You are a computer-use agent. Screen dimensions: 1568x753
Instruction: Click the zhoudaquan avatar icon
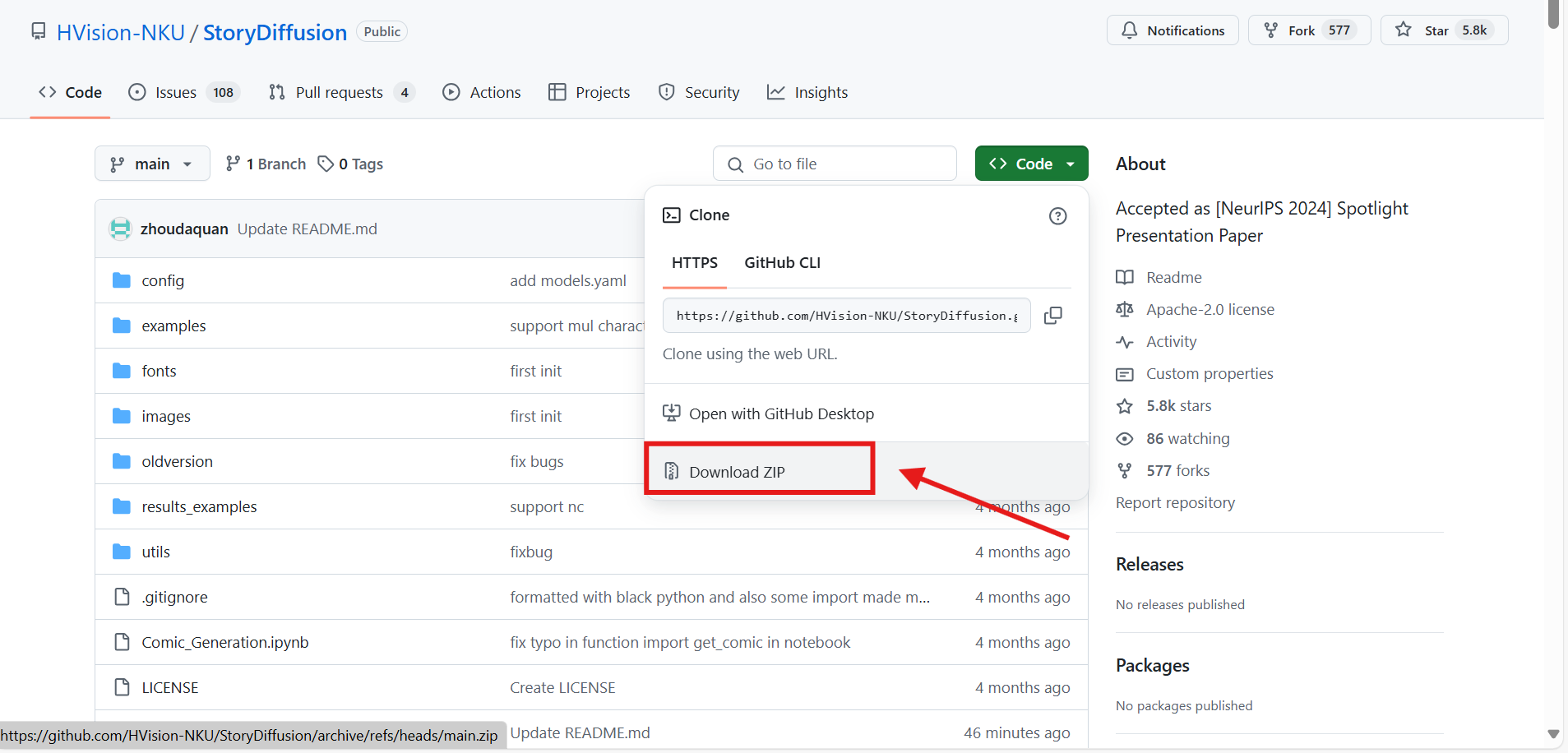point(121,229)
